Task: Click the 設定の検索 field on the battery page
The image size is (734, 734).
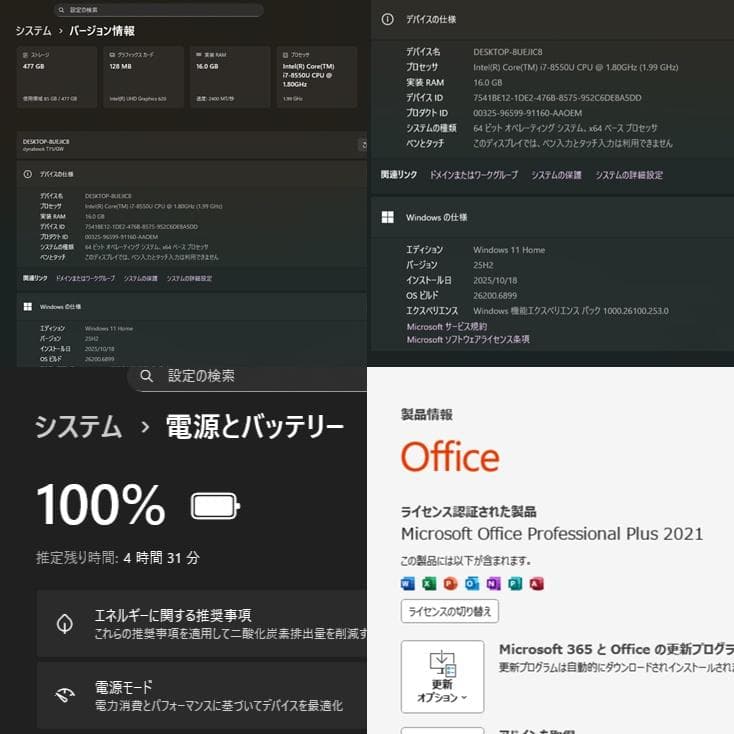Action: pyautogui.click(x=247, y=377)
